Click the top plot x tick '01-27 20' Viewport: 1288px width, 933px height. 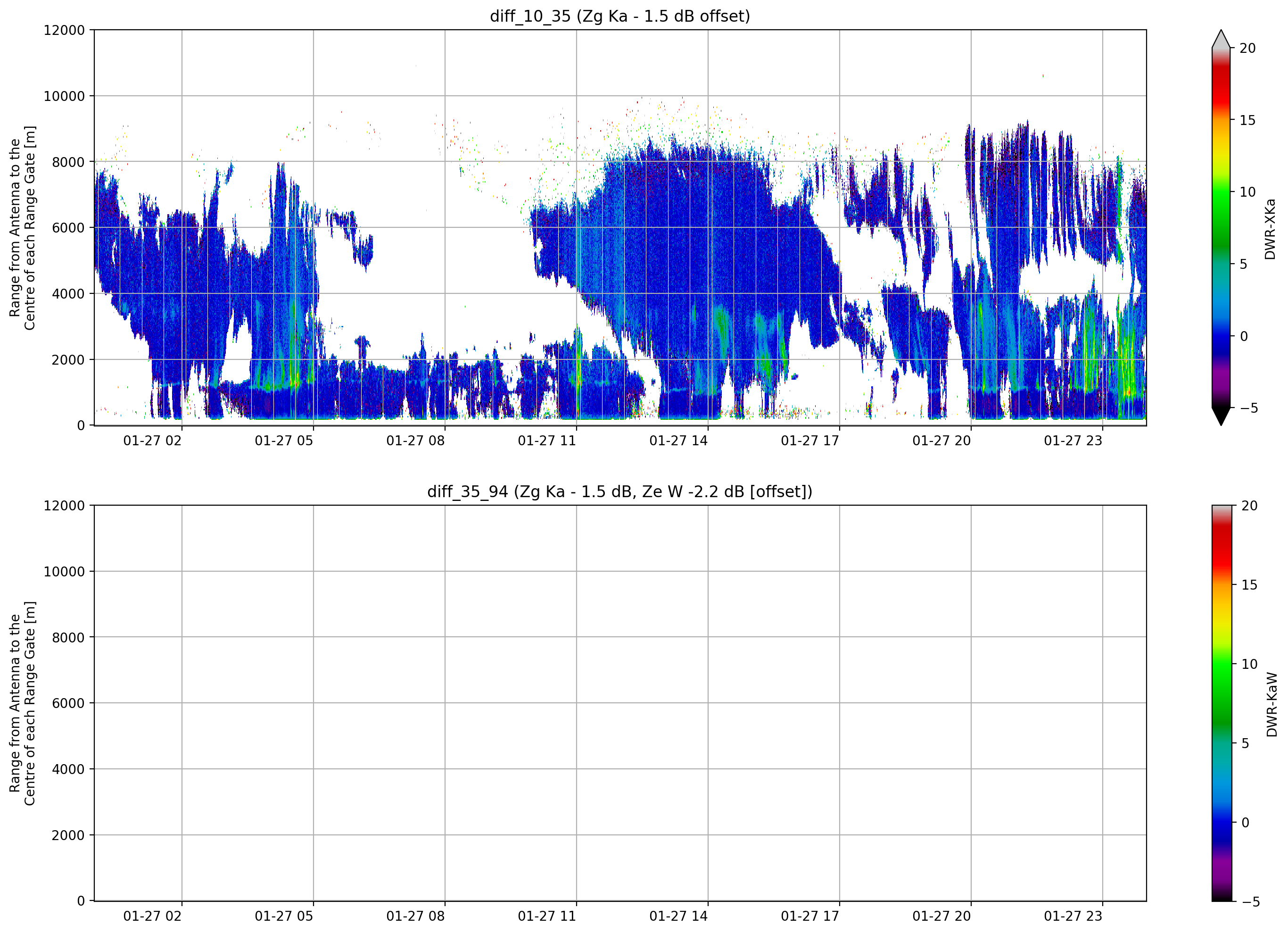[x=941, y=441]
